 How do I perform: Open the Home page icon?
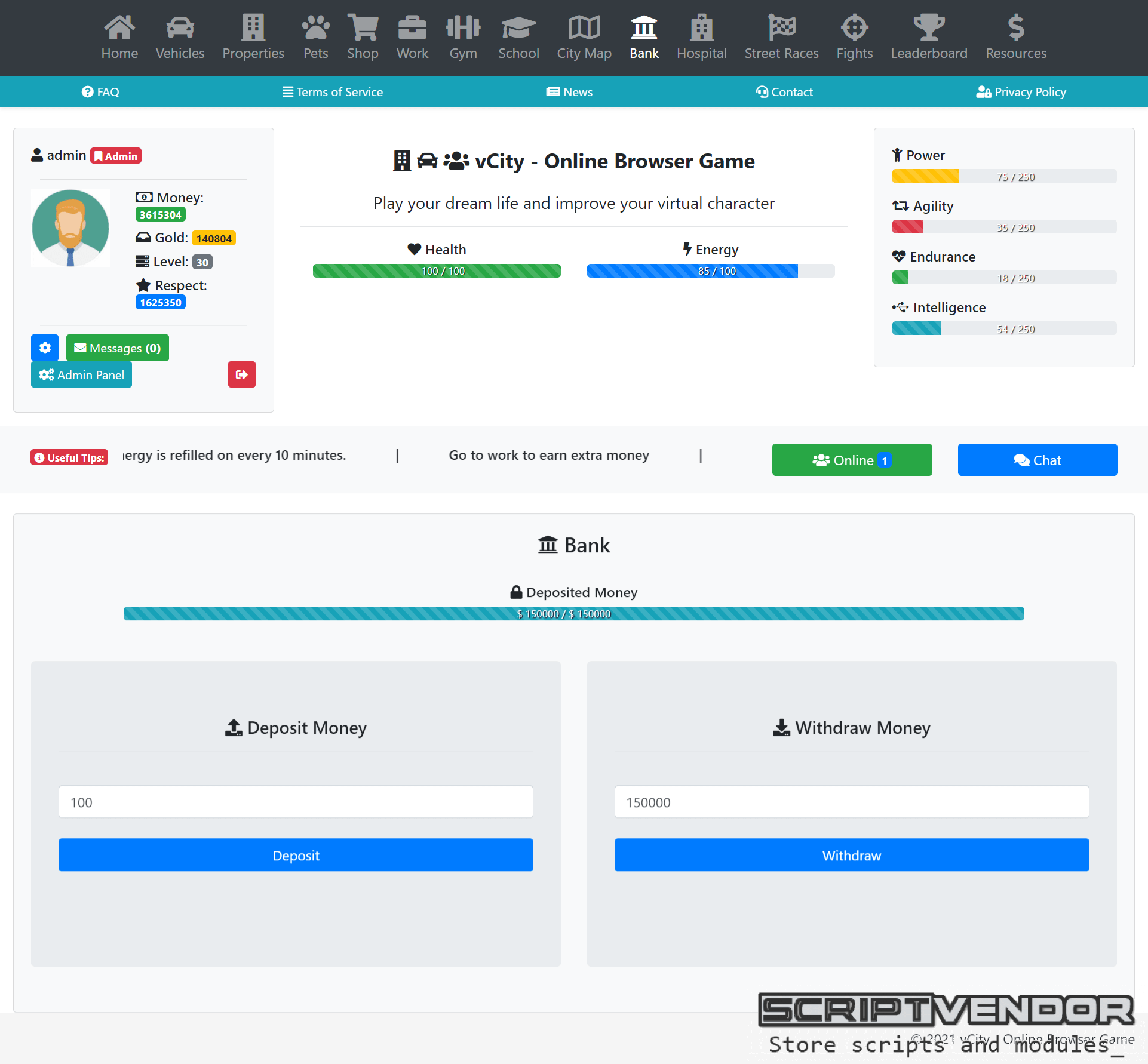point(119,27)
